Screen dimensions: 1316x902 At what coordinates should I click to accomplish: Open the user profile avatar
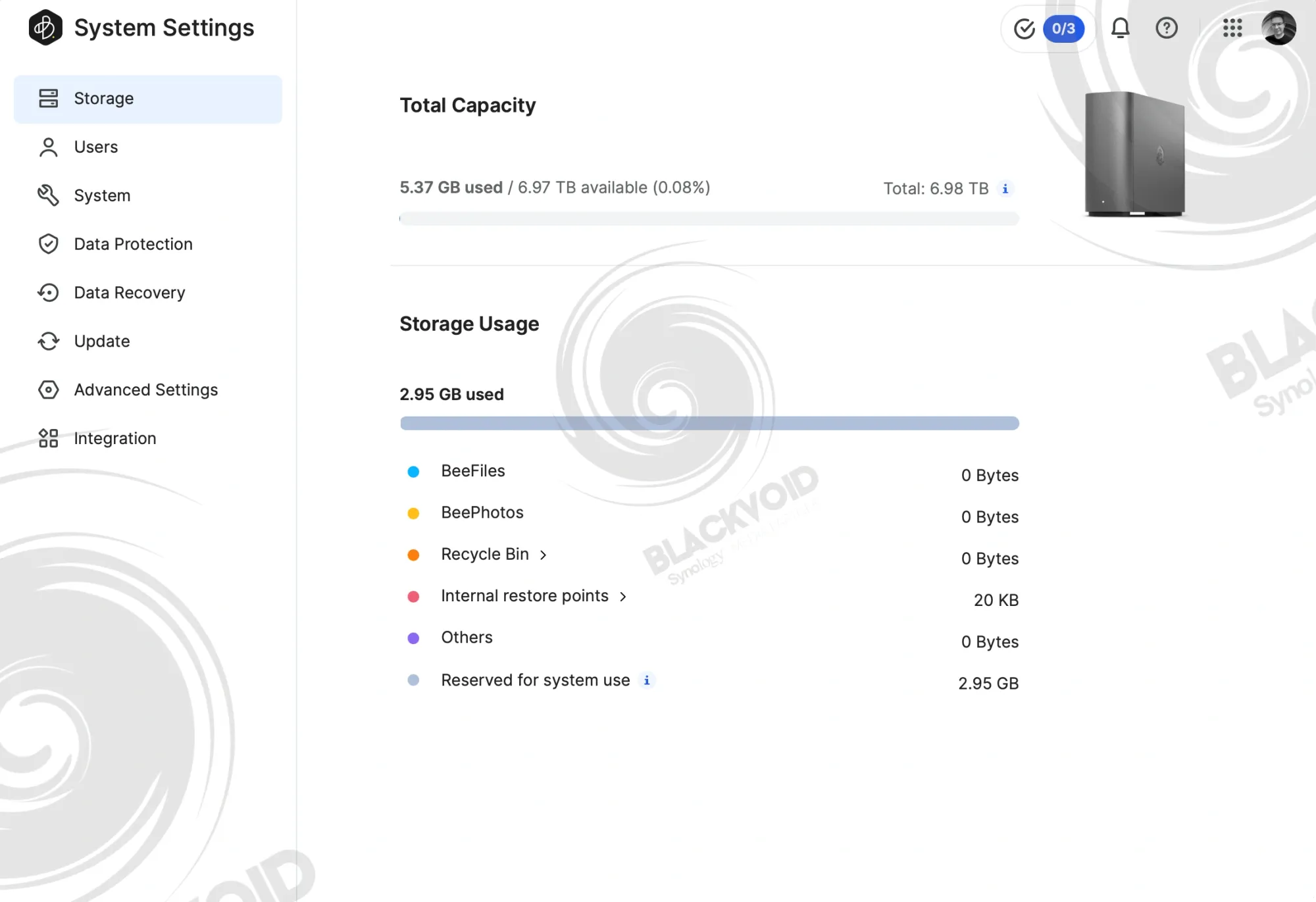[x=1278, y=28]
